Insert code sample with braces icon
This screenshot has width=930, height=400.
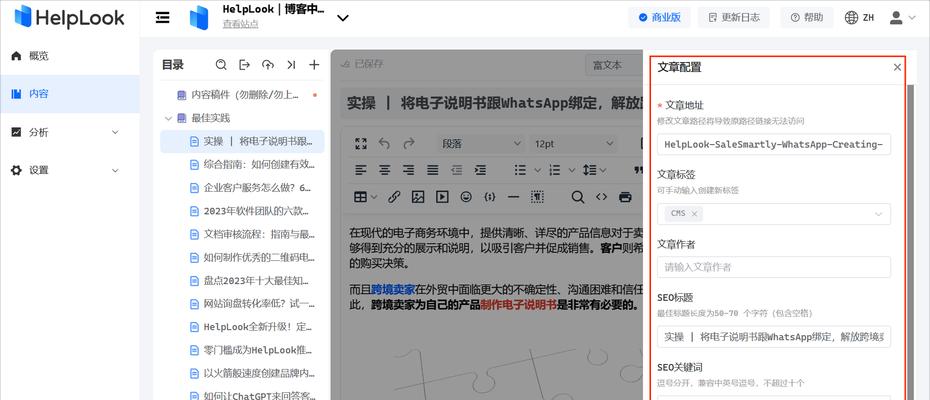pyautogui.click(x=489, y=197)
